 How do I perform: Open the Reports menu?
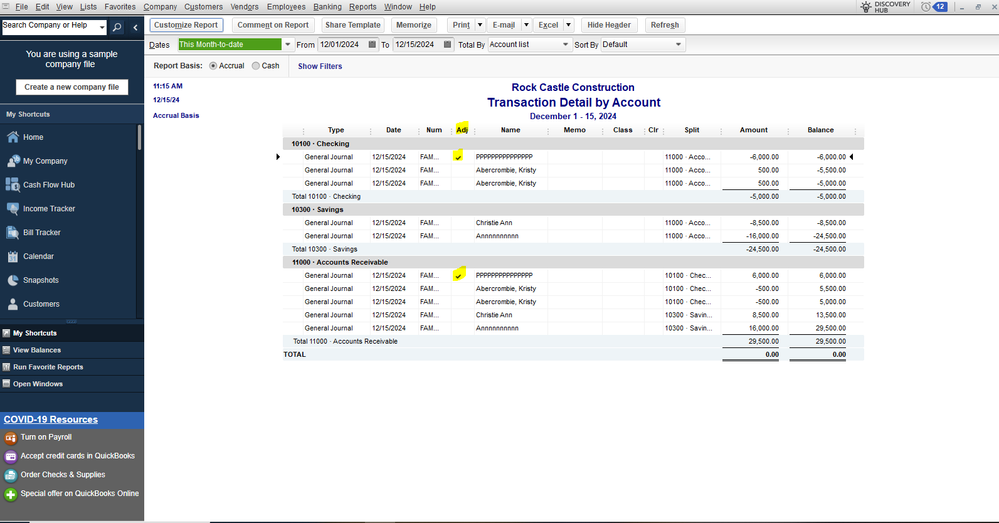(x=363, y=7)
